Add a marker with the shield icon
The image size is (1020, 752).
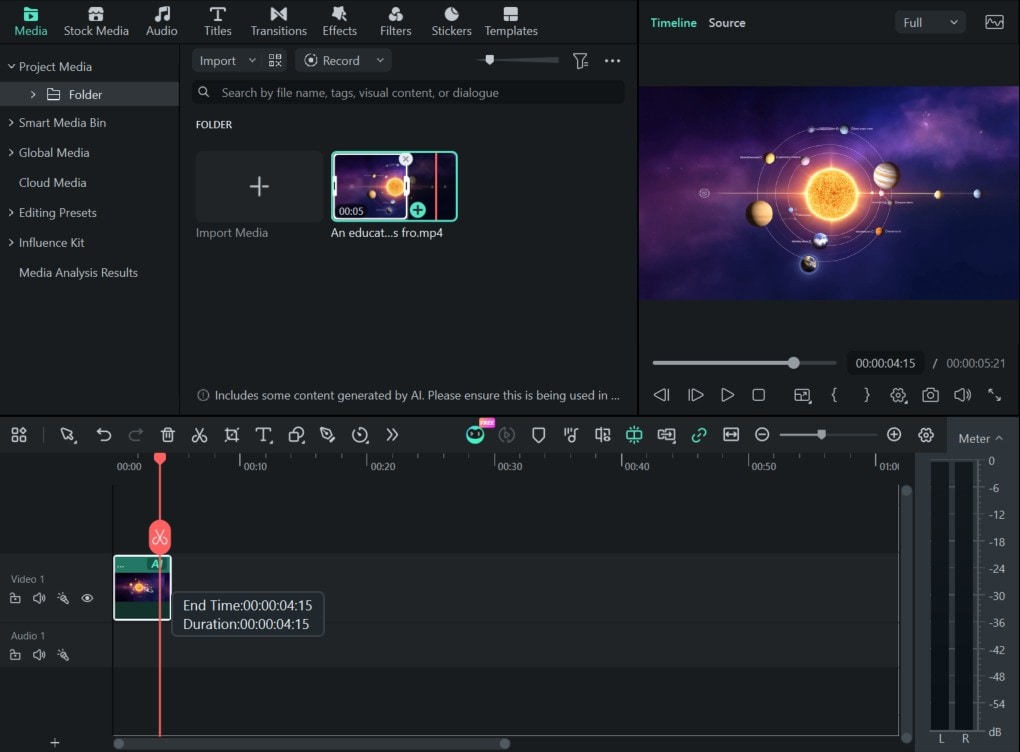tap(538, 435)
